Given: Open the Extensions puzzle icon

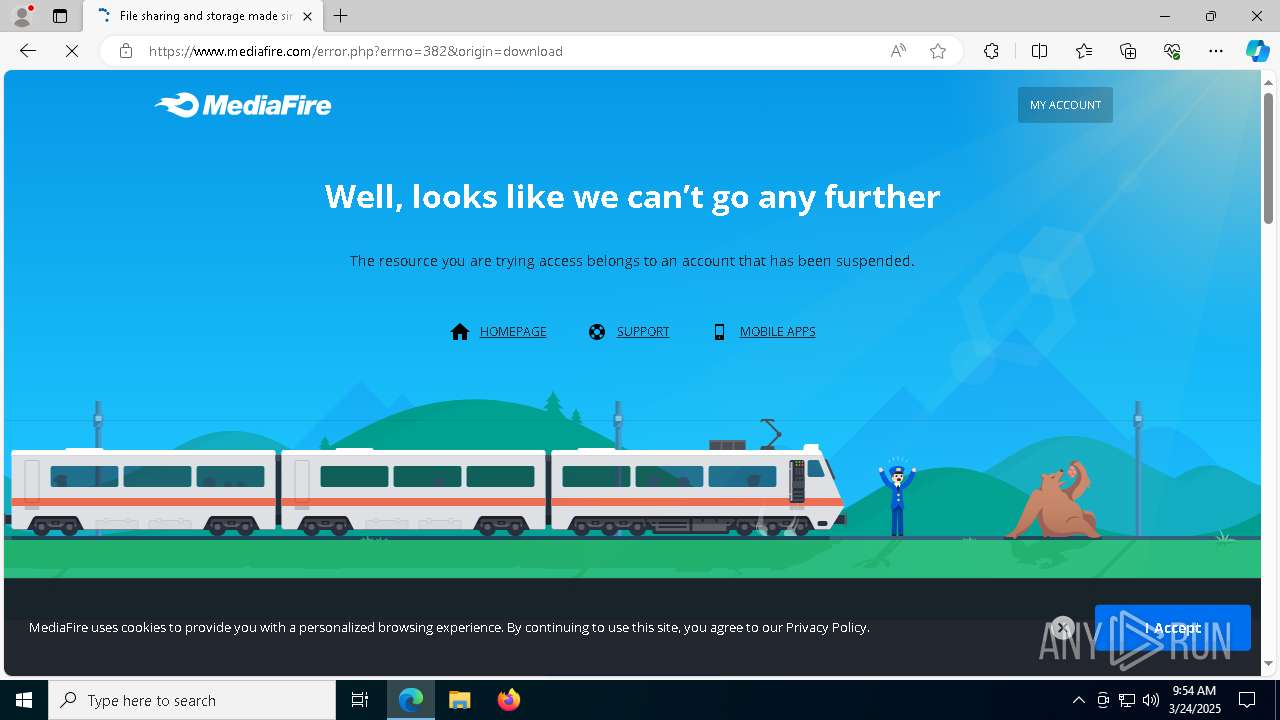Looking at the screenshot, I should point(991,51).
